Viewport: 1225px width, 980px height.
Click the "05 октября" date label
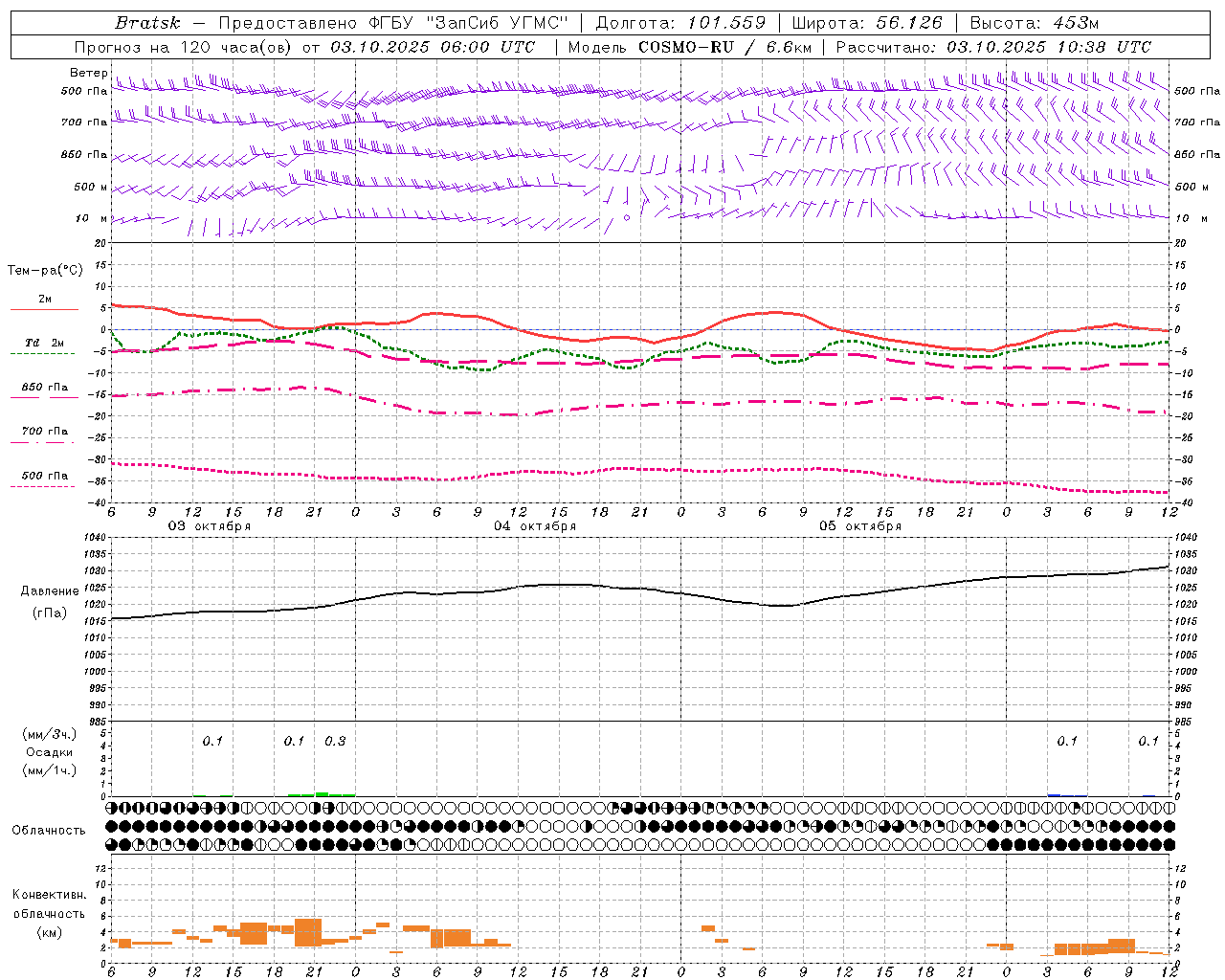[x=860, y=526]
